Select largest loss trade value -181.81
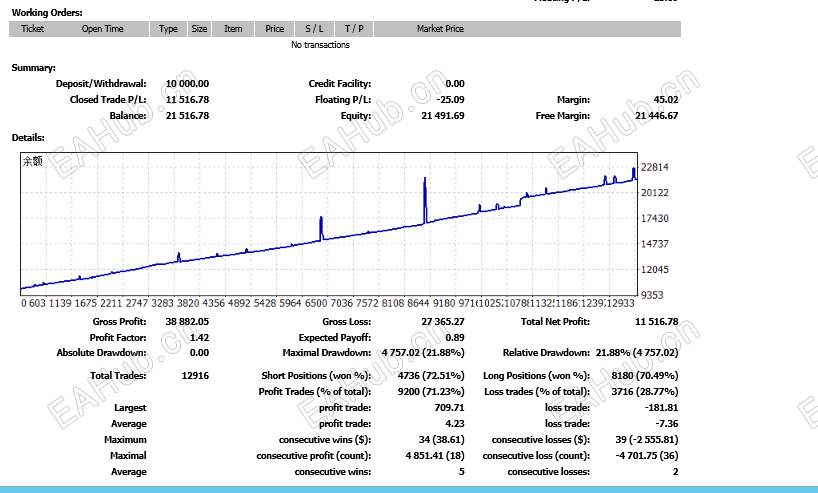The width and height of the screenshot is (818, 493). point(661,408)
